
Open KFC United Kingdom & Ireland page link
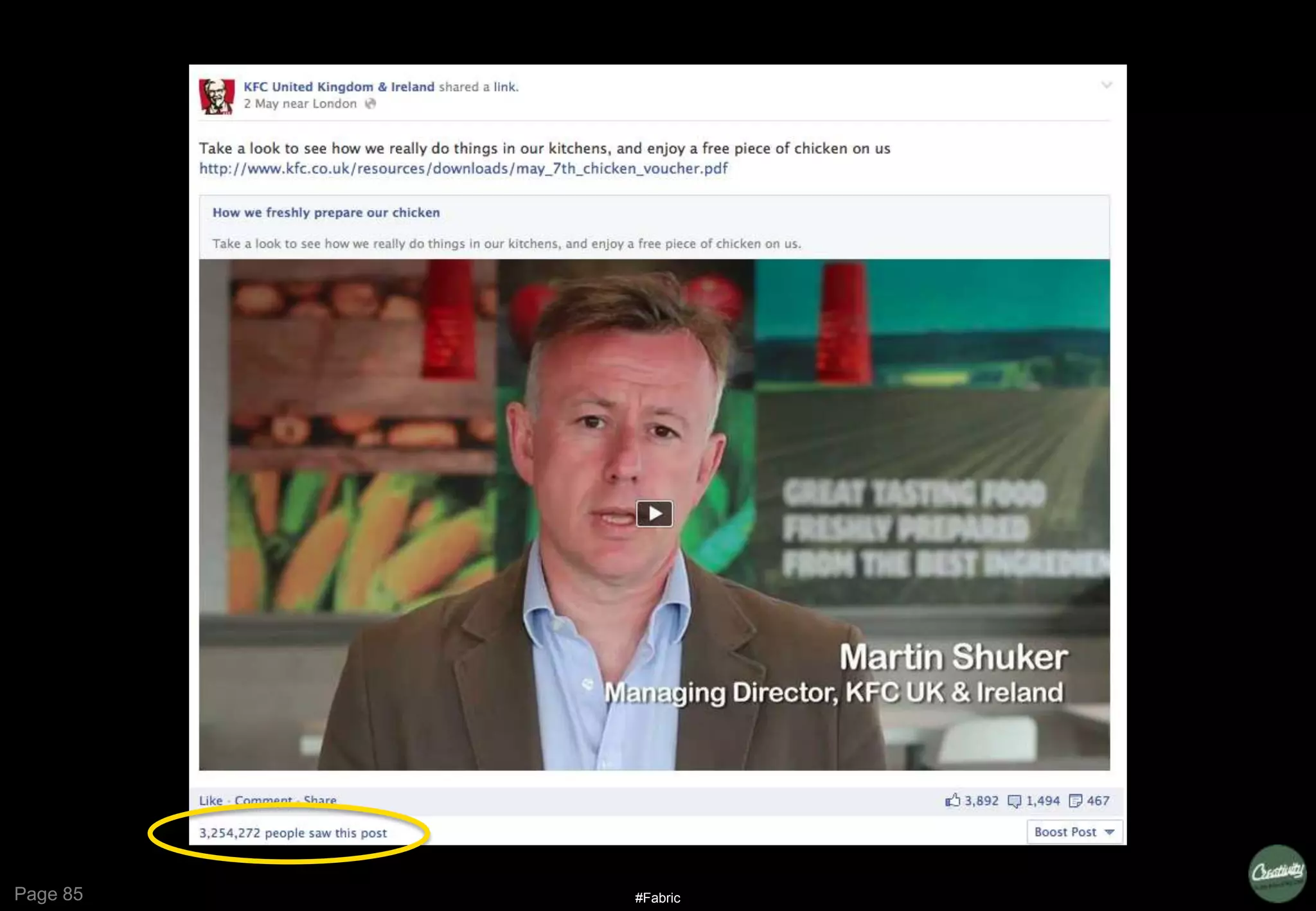click(339, 87)
